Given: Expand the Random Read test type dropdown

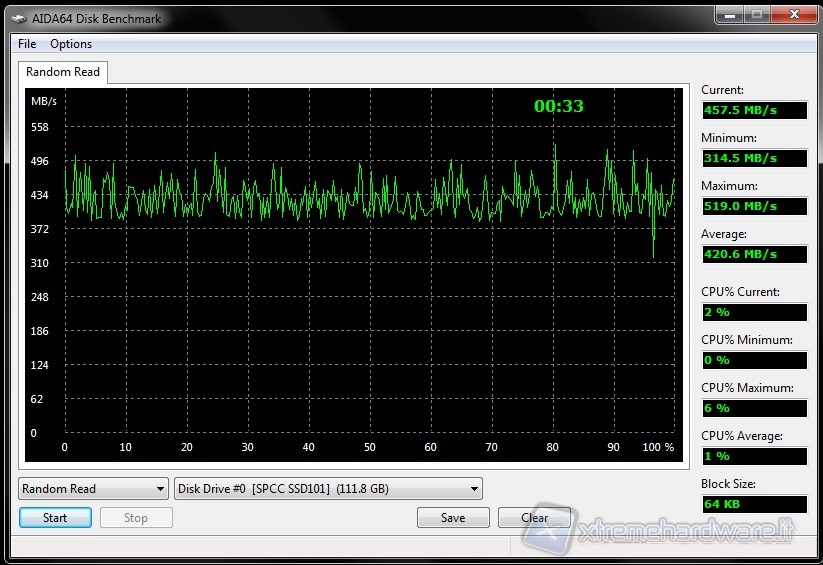Looking at the screenshot, I should coord(93,489).
